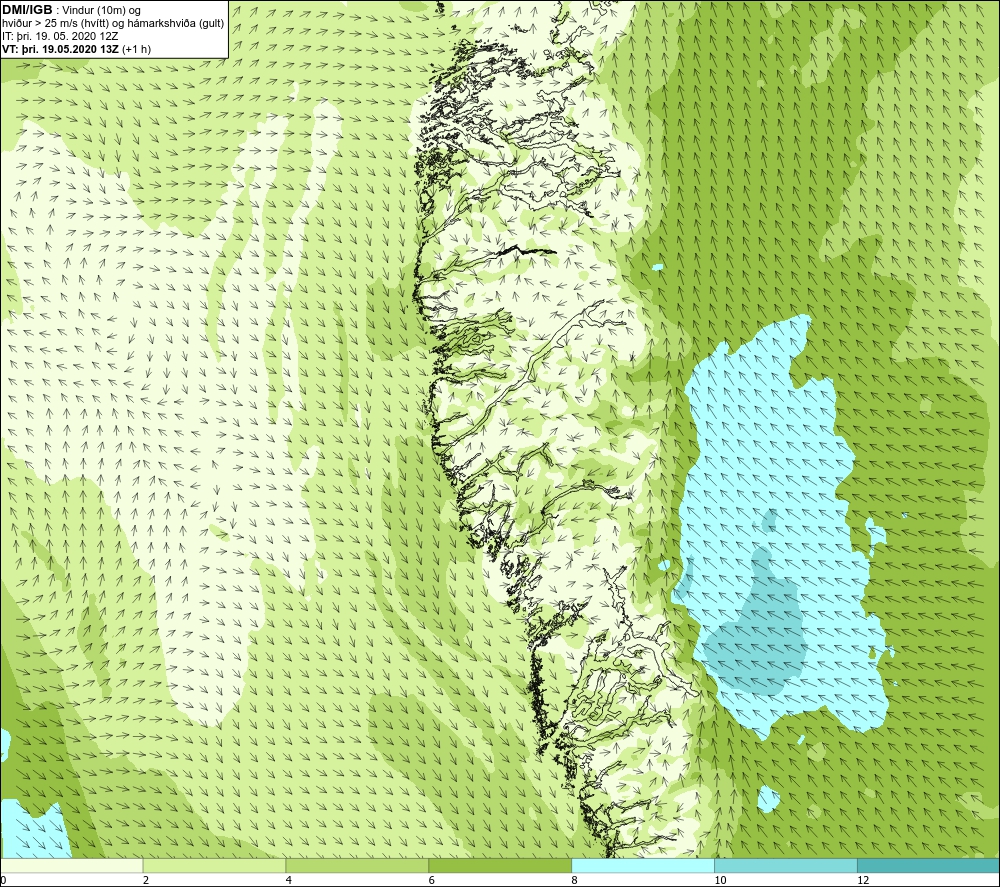Click the 8–10 m/s light cyan legend swatch
Viewport: 1000px width, 887px height.
(x=643, y=865)
